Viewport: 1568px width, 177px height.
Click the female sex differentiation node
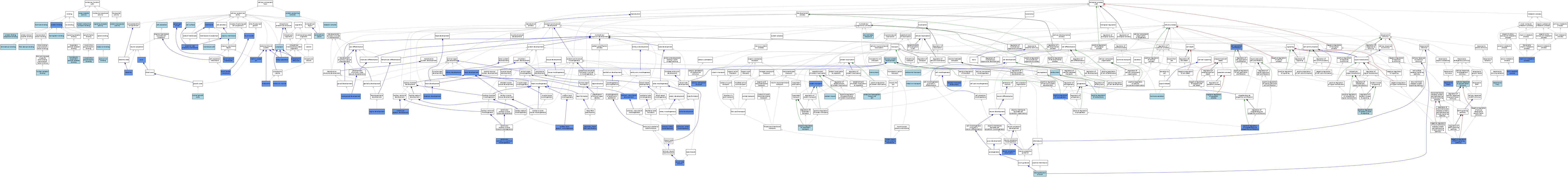[x=391, y=60]
